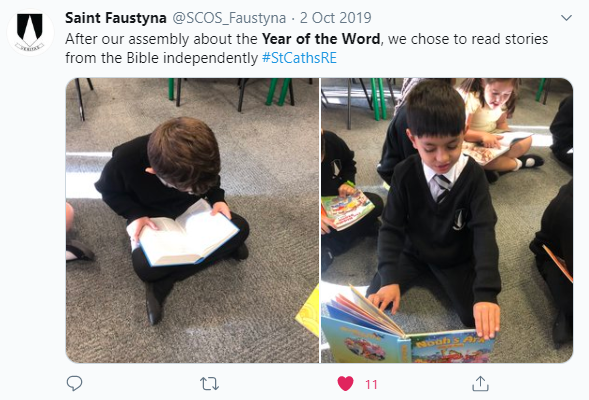The height and width of the screenshot is (400, 589).
Task: Open the 2 Oct 2019 timestamp
Action: [335, 18]
